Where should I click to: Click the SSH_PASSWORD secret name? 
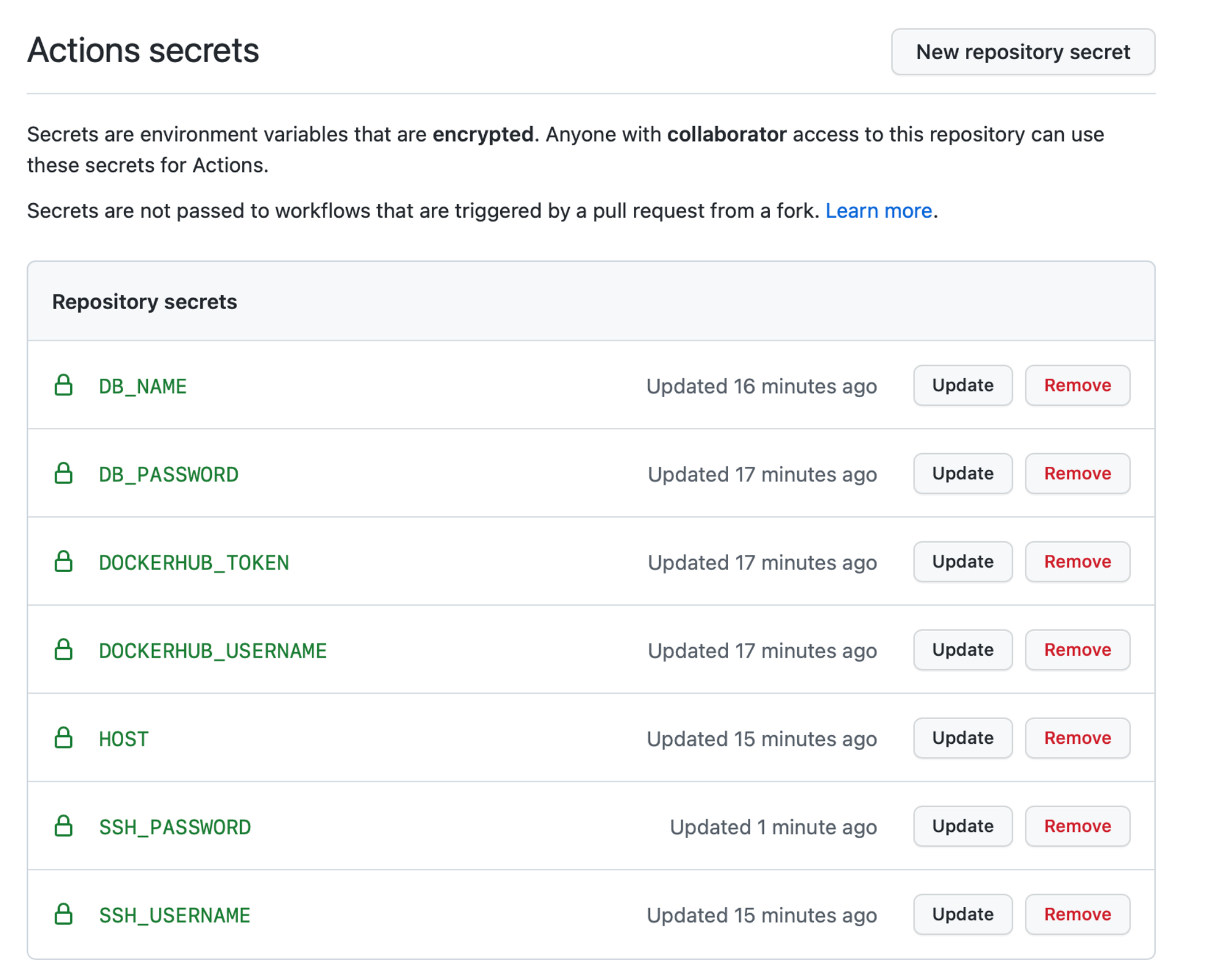click(x=175, y=827)
